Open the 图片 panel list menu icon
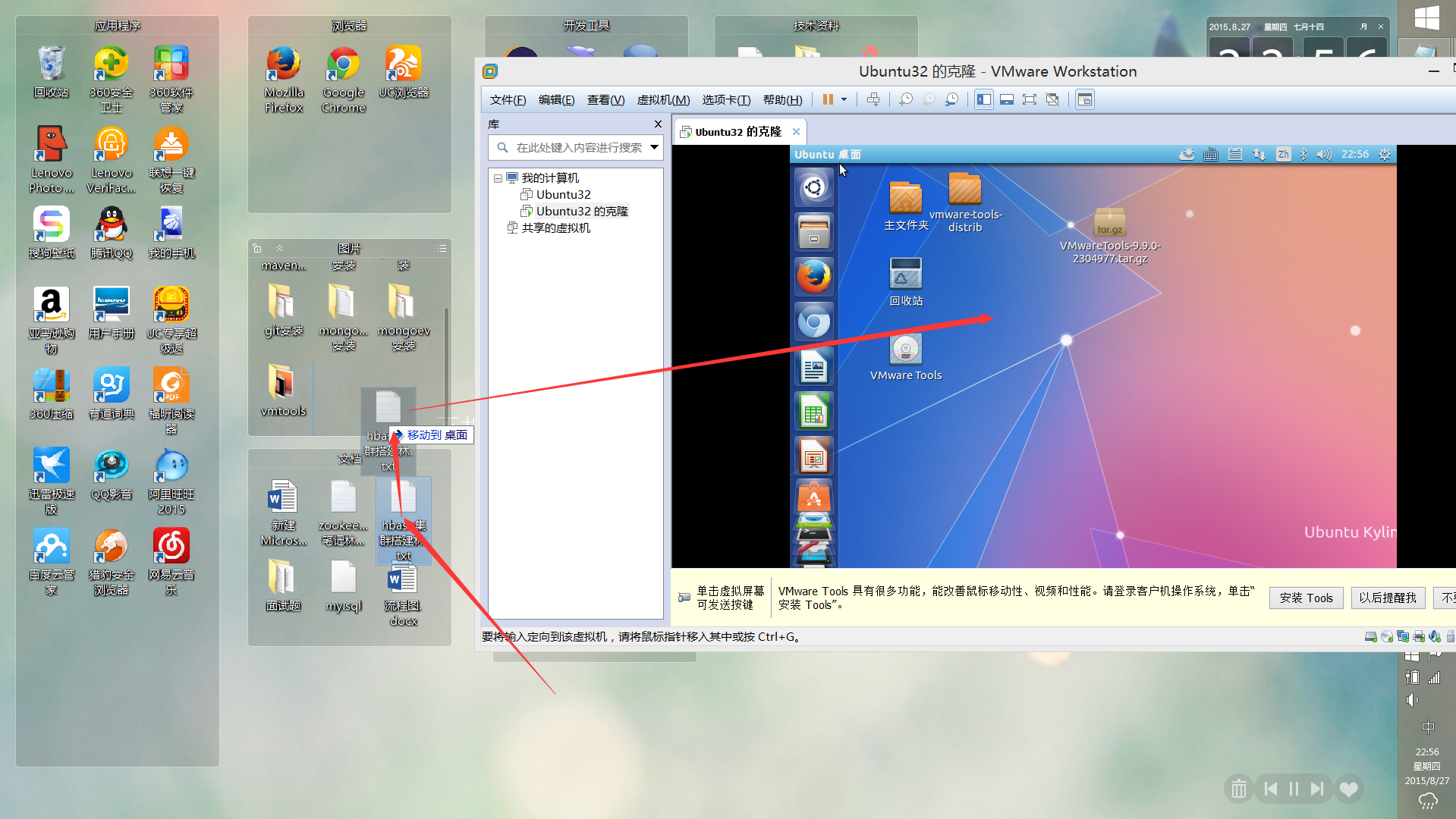Image resolution: width=1456 pixels, height=819 pixels. tap(442, 249)
